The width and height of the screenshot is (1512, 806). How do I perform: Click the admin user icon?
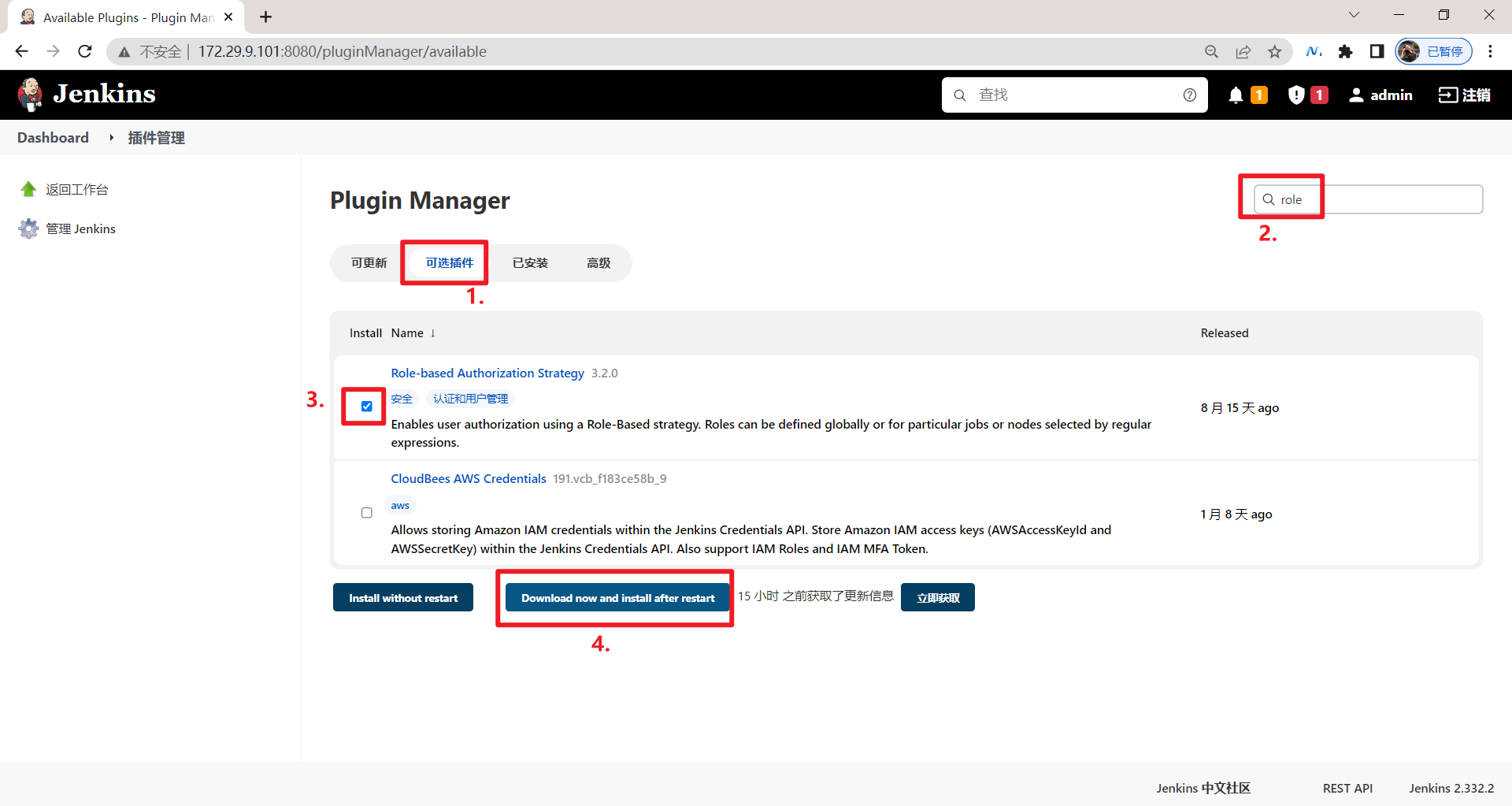pos(1356,95)
